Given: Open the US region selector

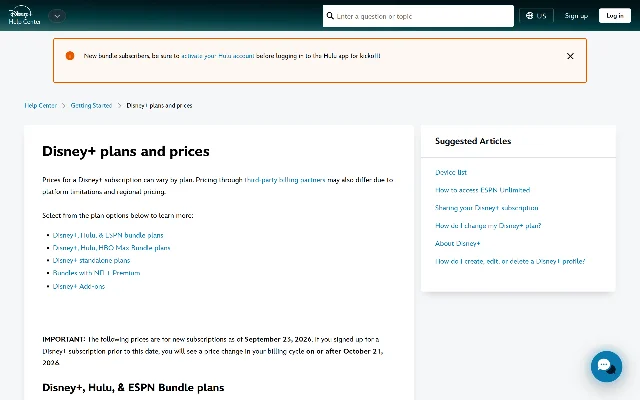Looking at the screenshot, I should click(536, 16).
